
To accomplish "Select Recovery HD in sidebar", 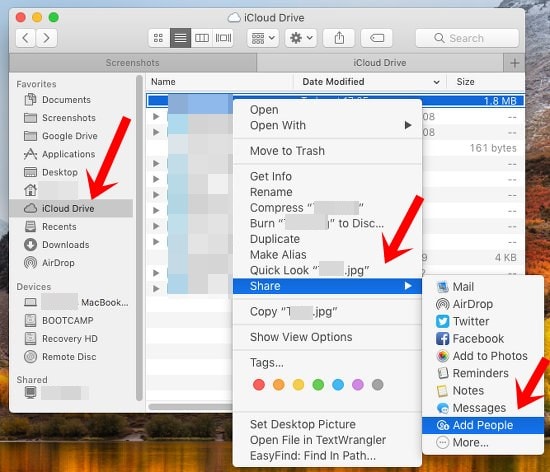I will (x=70, y=339).
